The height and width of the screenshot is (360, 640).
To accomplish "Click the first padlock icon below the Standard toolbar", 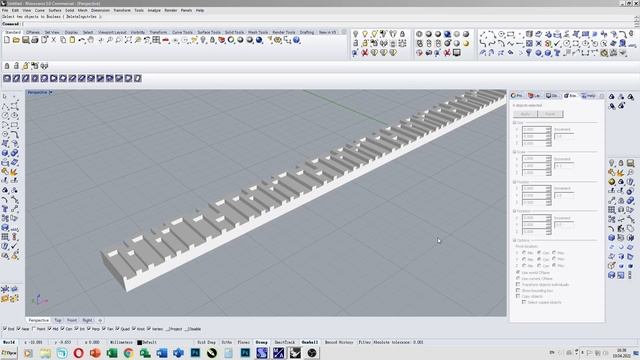I will point(7,66).
